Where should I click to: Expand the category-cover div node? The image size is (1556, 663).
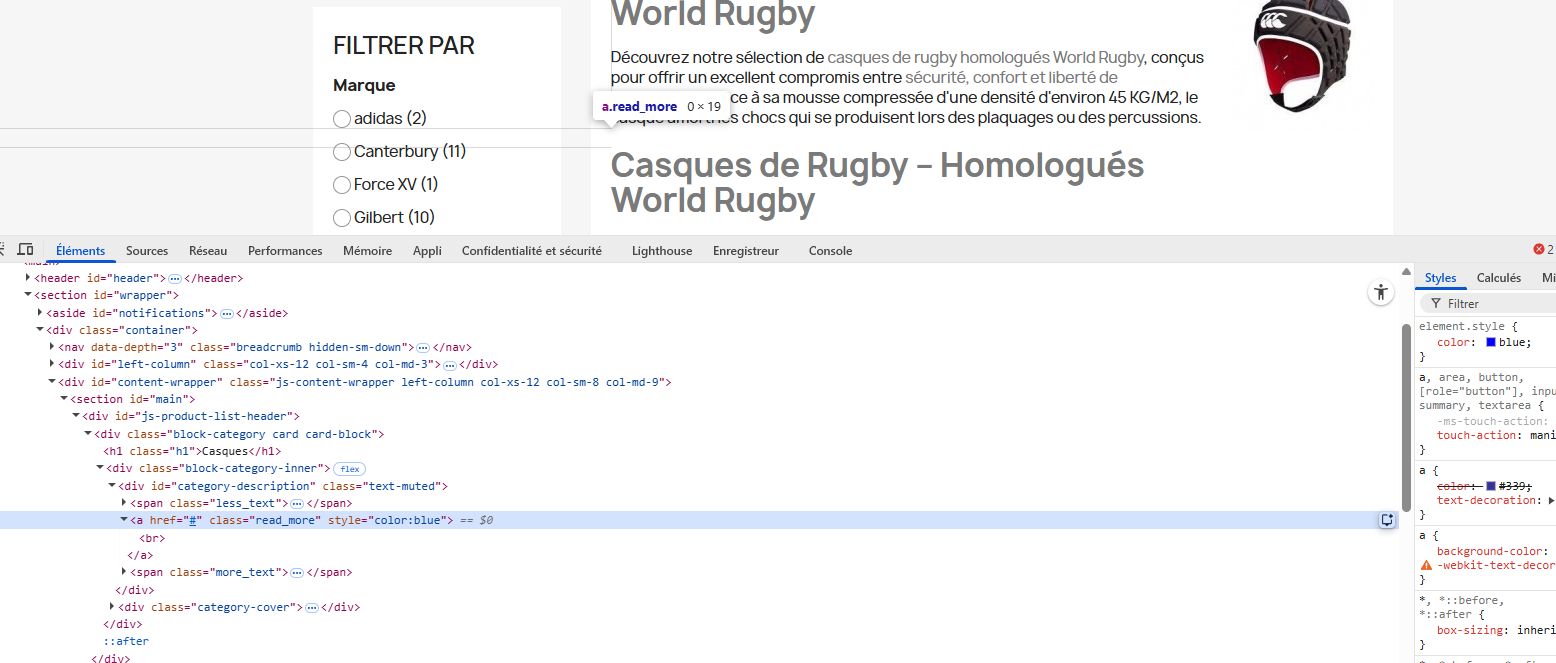(112, 607)
